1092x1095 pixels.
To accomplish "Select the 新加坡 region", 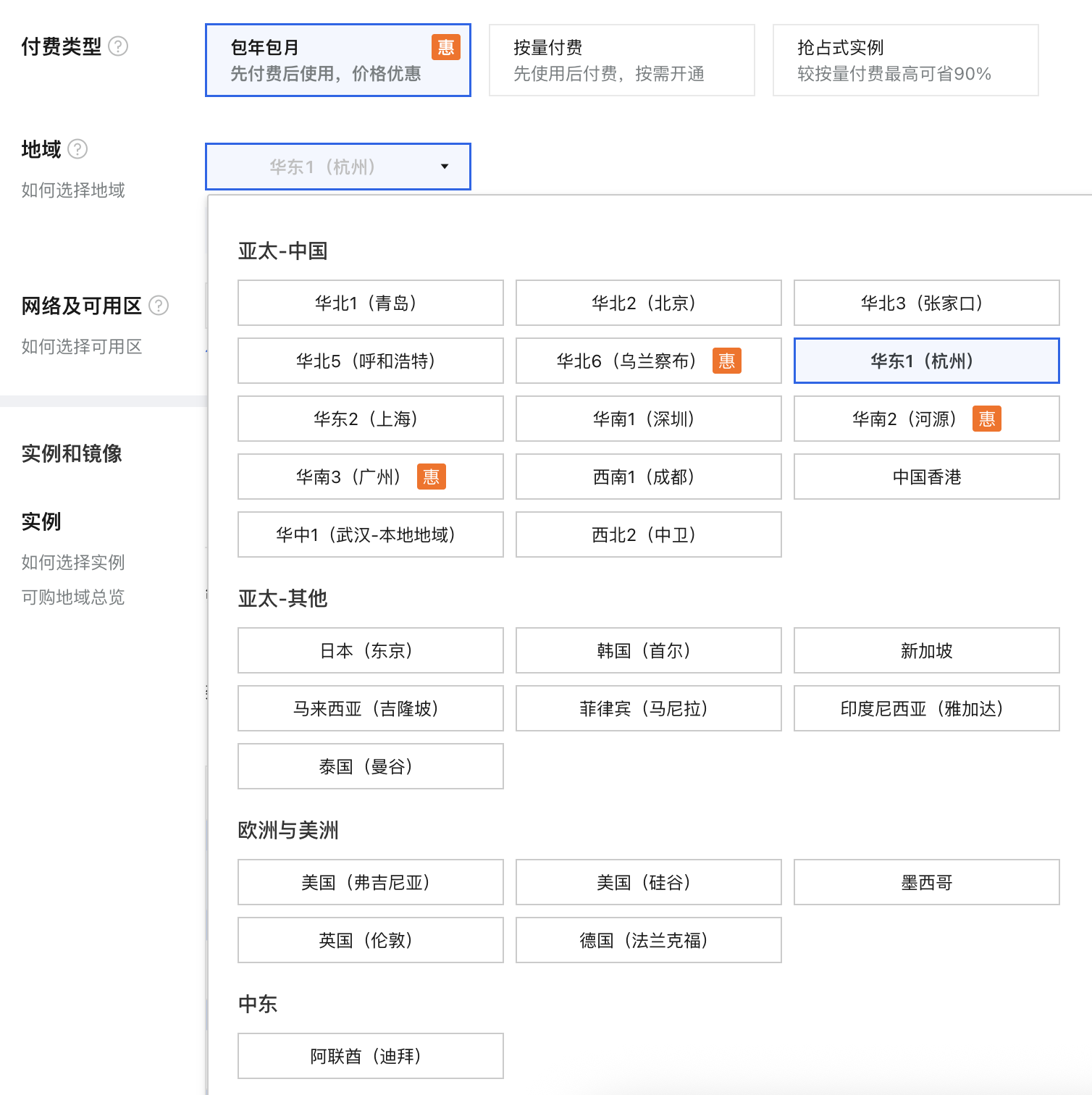I will pos(926,650).
